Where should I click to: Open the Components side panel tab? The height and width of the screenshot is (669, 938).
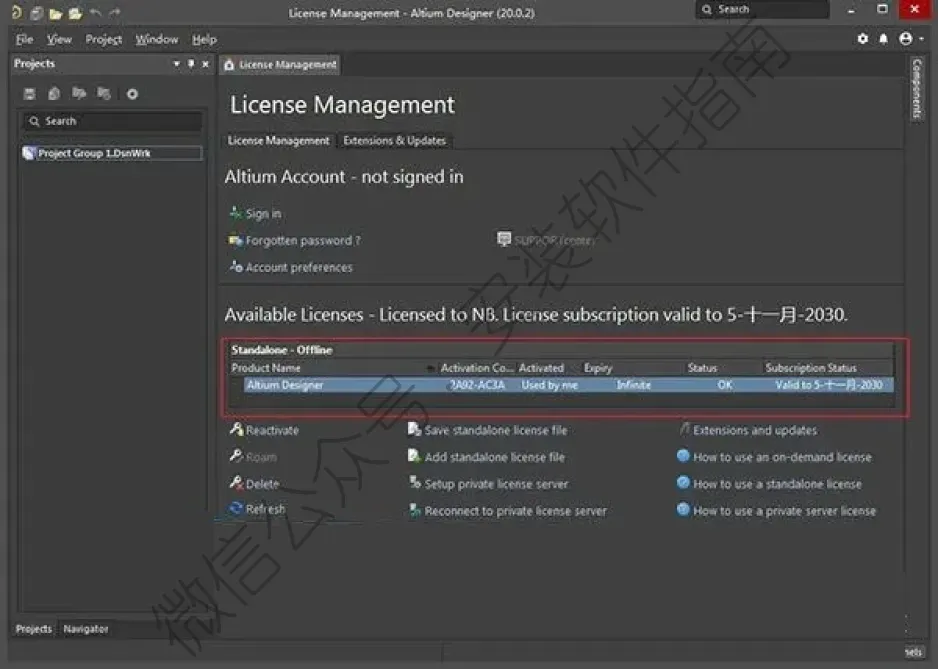pos(917,89)
